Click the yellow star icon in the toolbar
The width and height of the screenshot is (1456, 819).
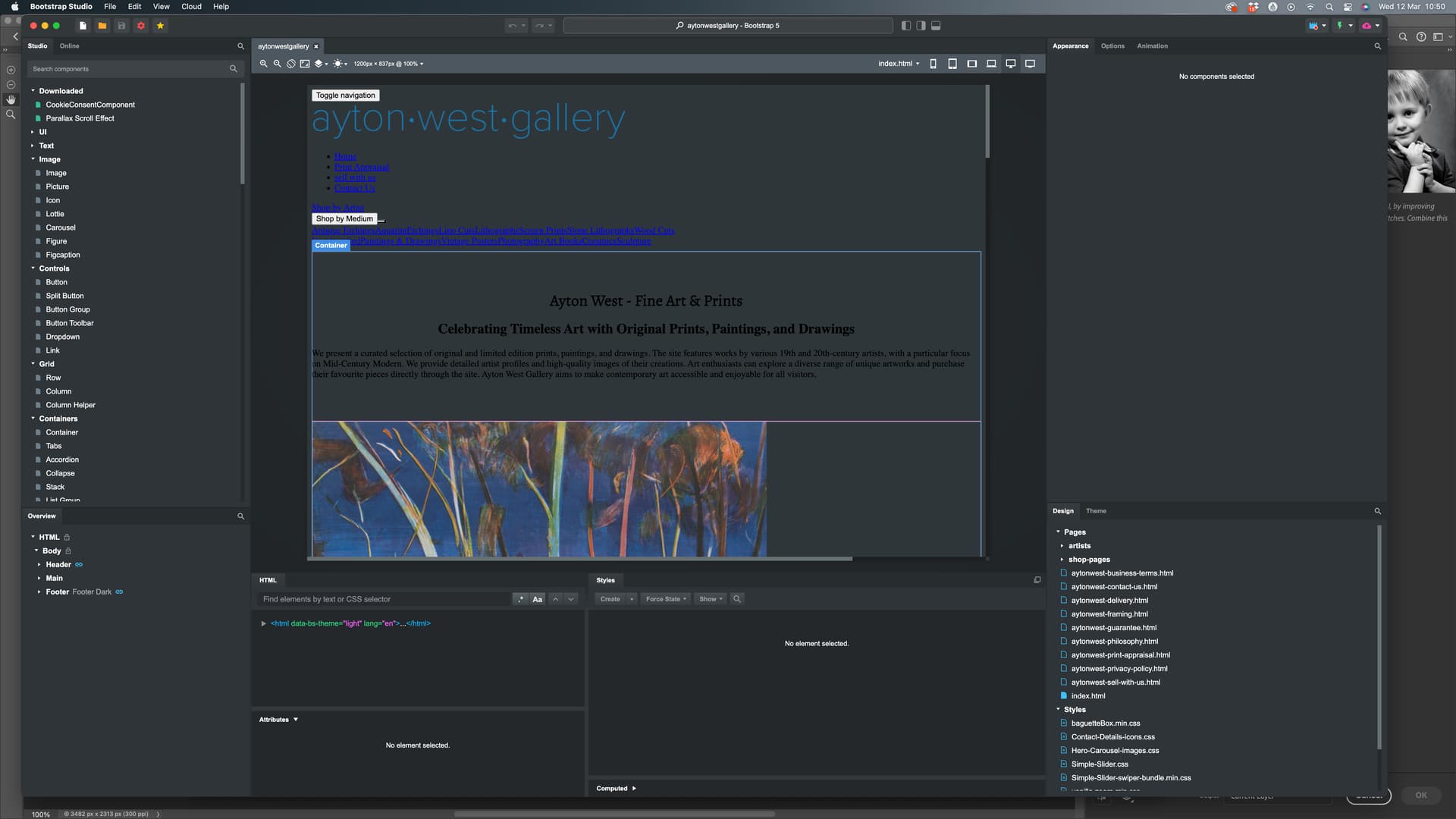coord(160,26)
